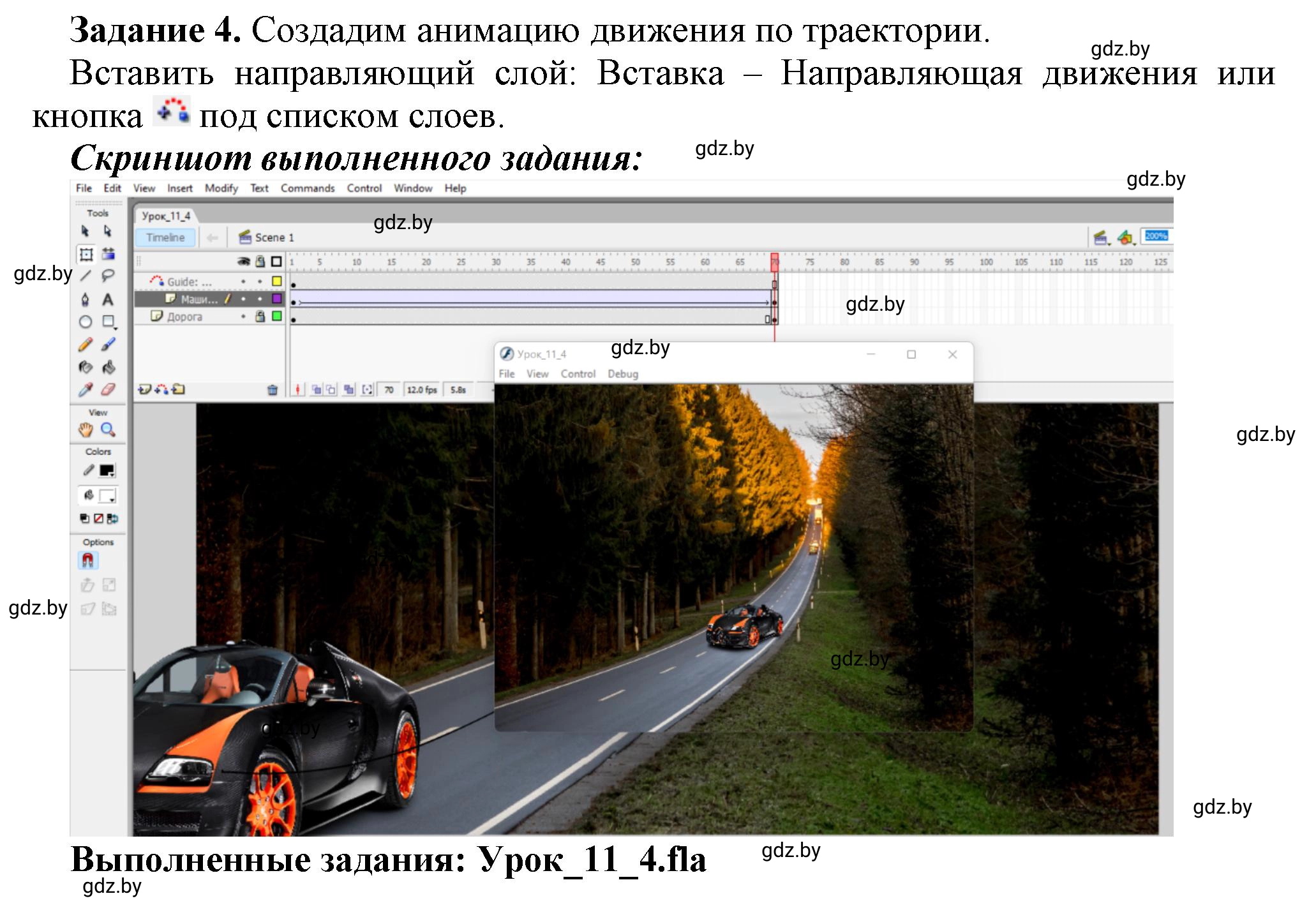Viewport: 1316px width, 910px height.
Task: Enable Onion Skin Outlines in timeline
Action: click(x=331, y=389)
